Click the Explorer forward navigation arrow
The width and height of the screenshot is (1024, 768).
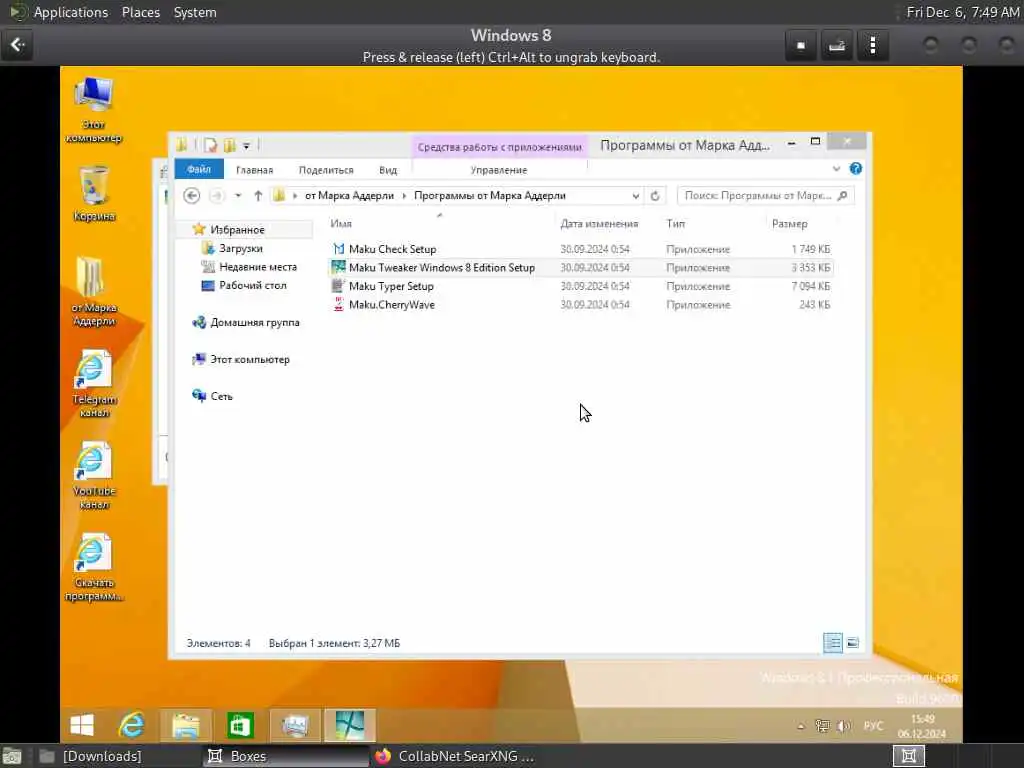click(217, 195)
